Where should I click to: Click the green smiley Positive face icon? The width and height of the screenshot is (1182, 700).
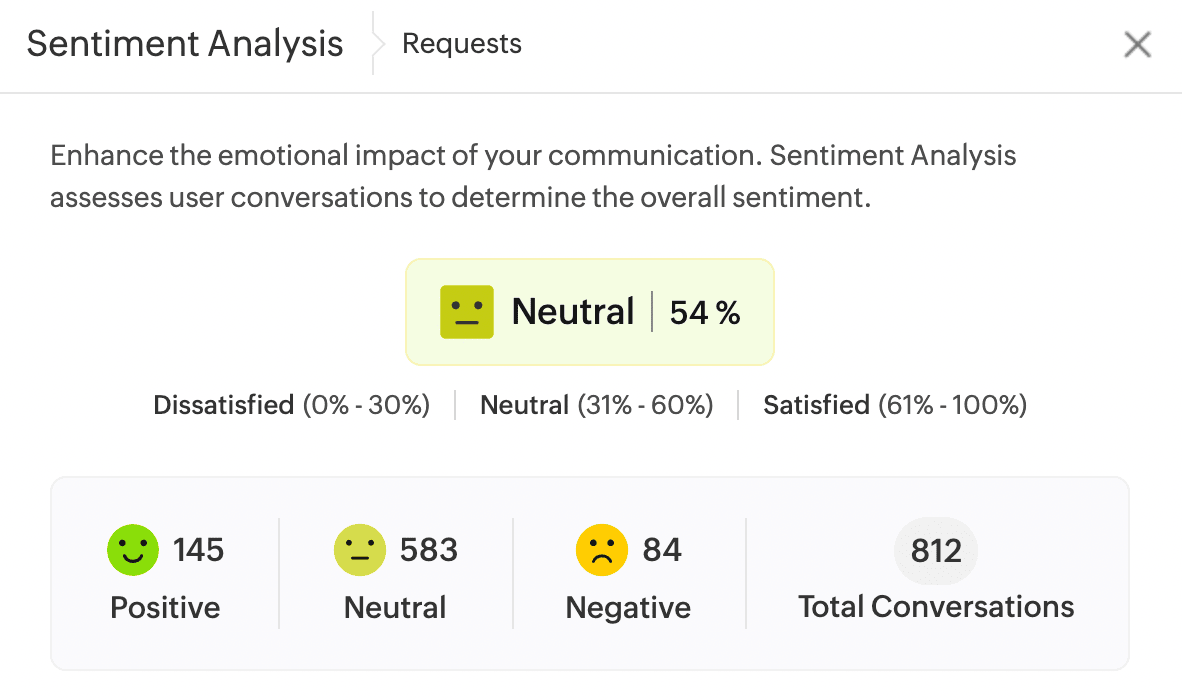133,550
